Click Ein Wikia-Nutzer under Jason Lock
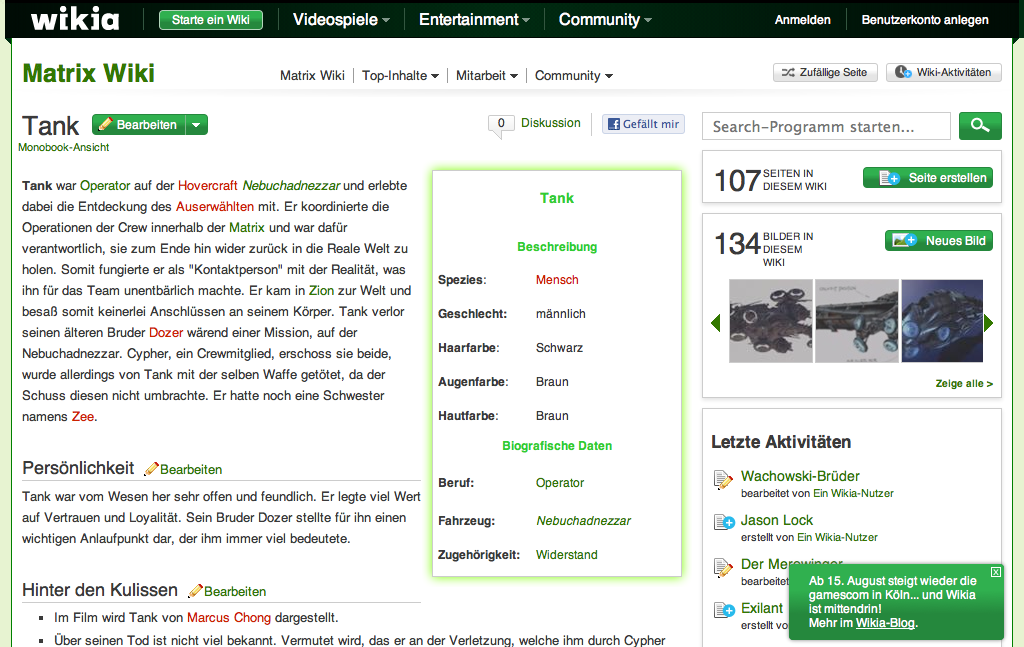 [837, 537]
